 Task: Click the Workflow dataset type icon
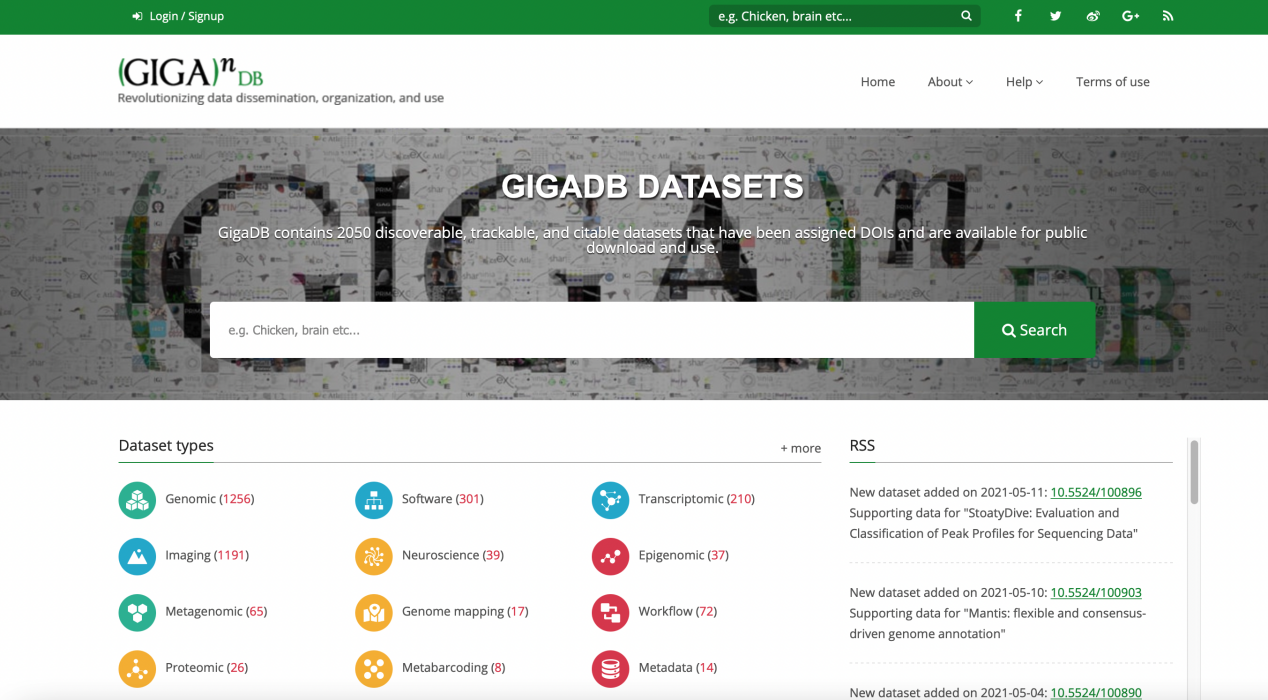[610, 611]
